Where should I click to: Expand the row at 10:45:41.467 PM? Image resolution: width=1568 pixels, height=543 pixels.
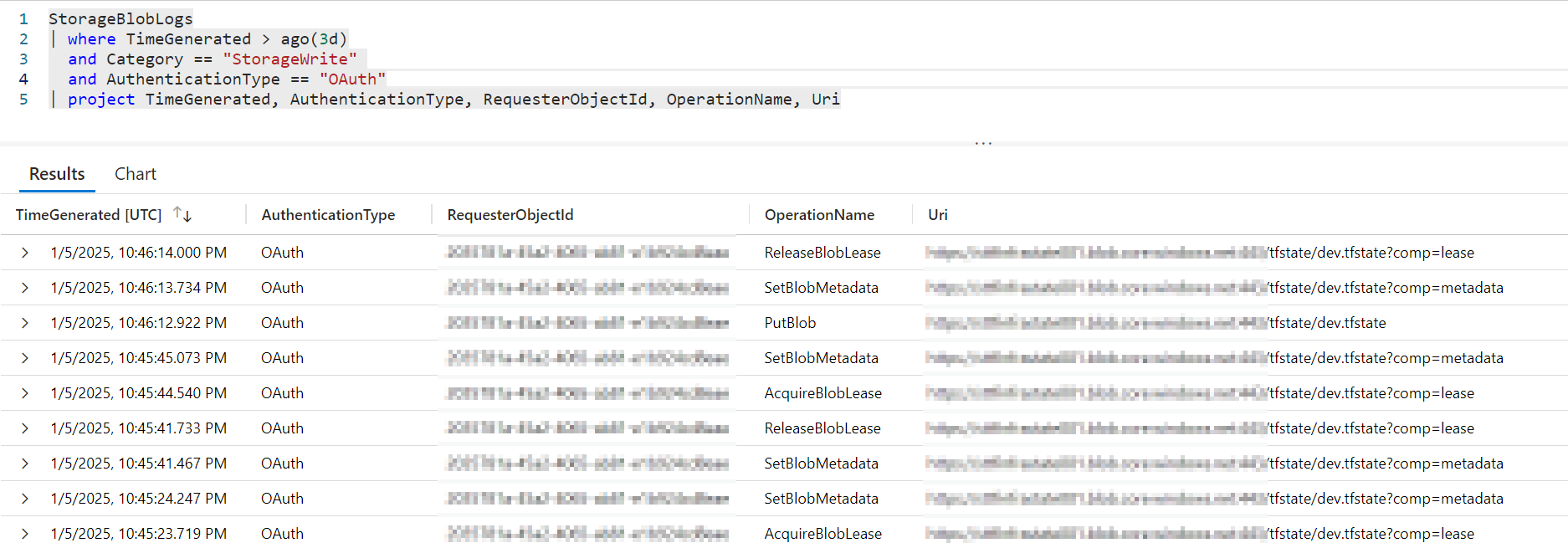click(25, 464)
